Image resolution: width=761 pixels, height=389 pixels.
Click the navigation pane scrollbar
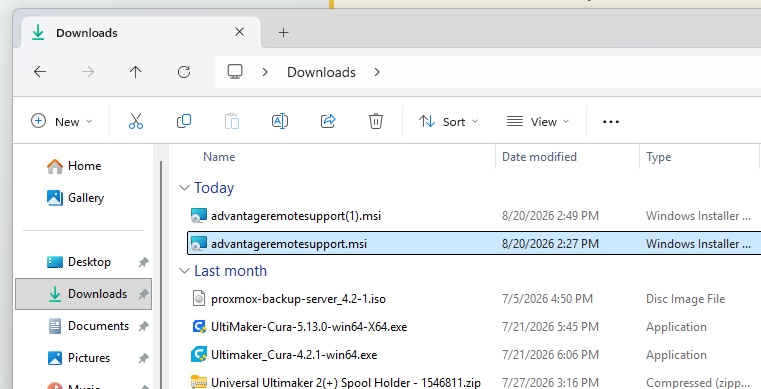[161, 275]
